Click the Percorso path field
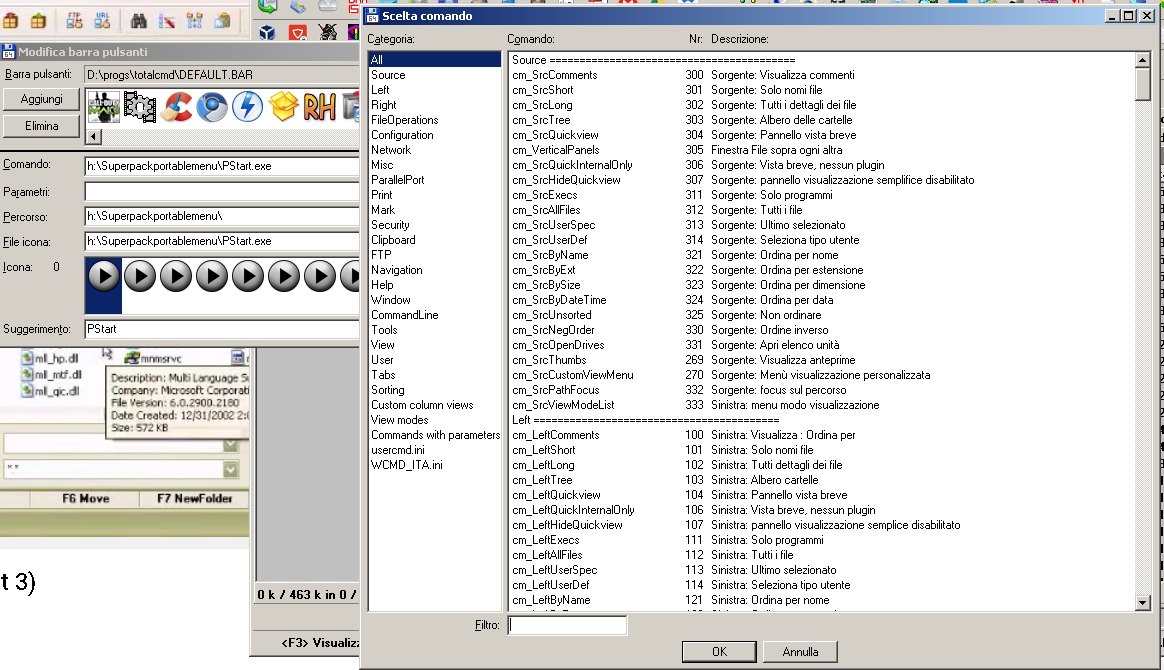1164x670 pixels. click(x=222, y=217)
